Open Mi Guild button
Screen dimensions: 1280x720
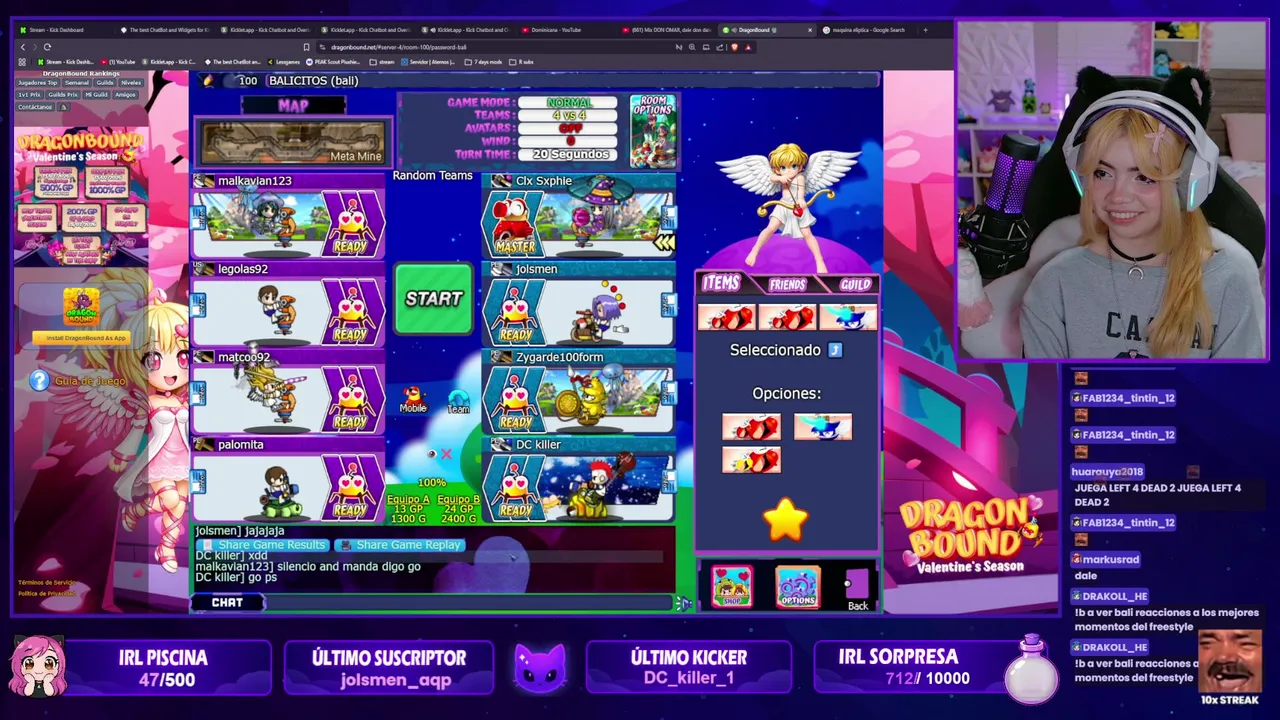pyautogui.click(x=97, y=95)
